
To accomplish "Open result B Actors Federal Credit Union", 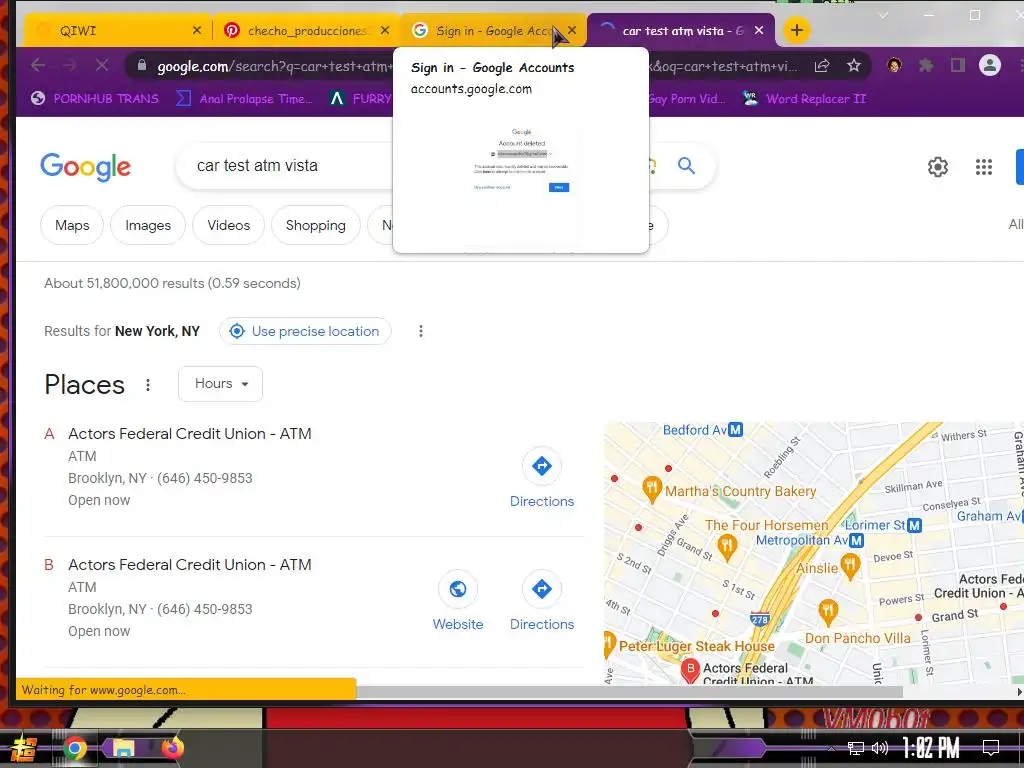I will (189, 564).
